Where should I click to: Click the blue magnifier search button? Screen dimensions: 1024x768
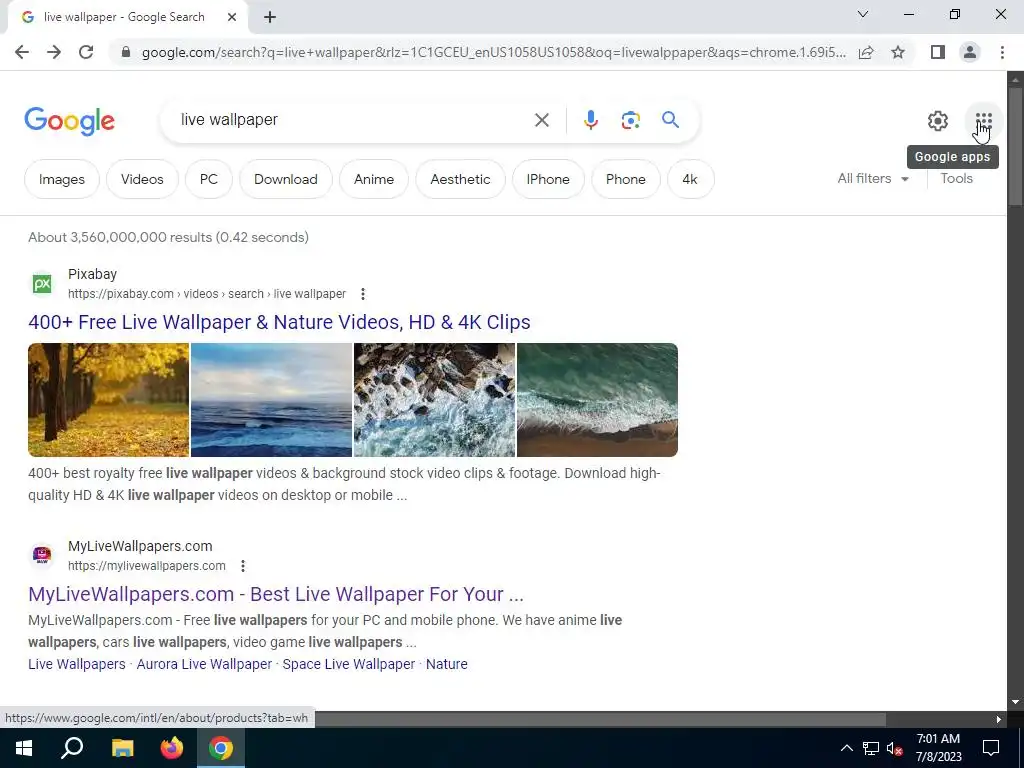(x=670, y=120)
